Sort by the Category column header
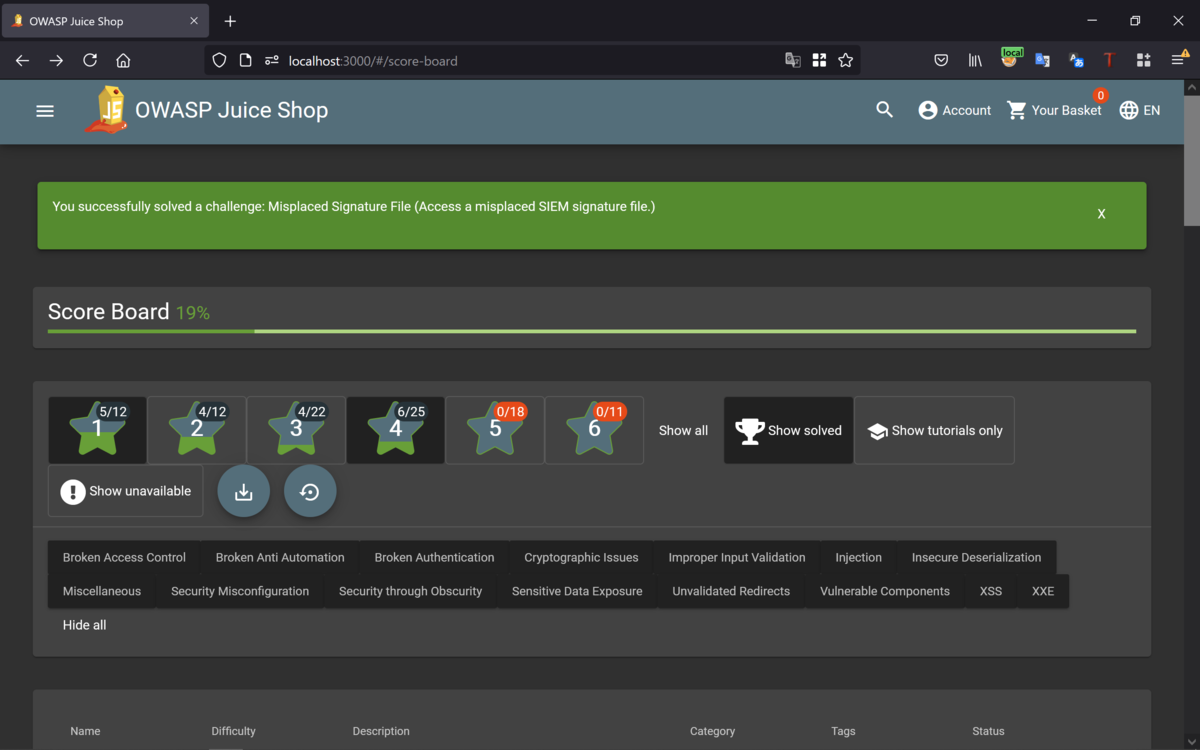This screenshot has height=750, width=1200. pos(712,731)
